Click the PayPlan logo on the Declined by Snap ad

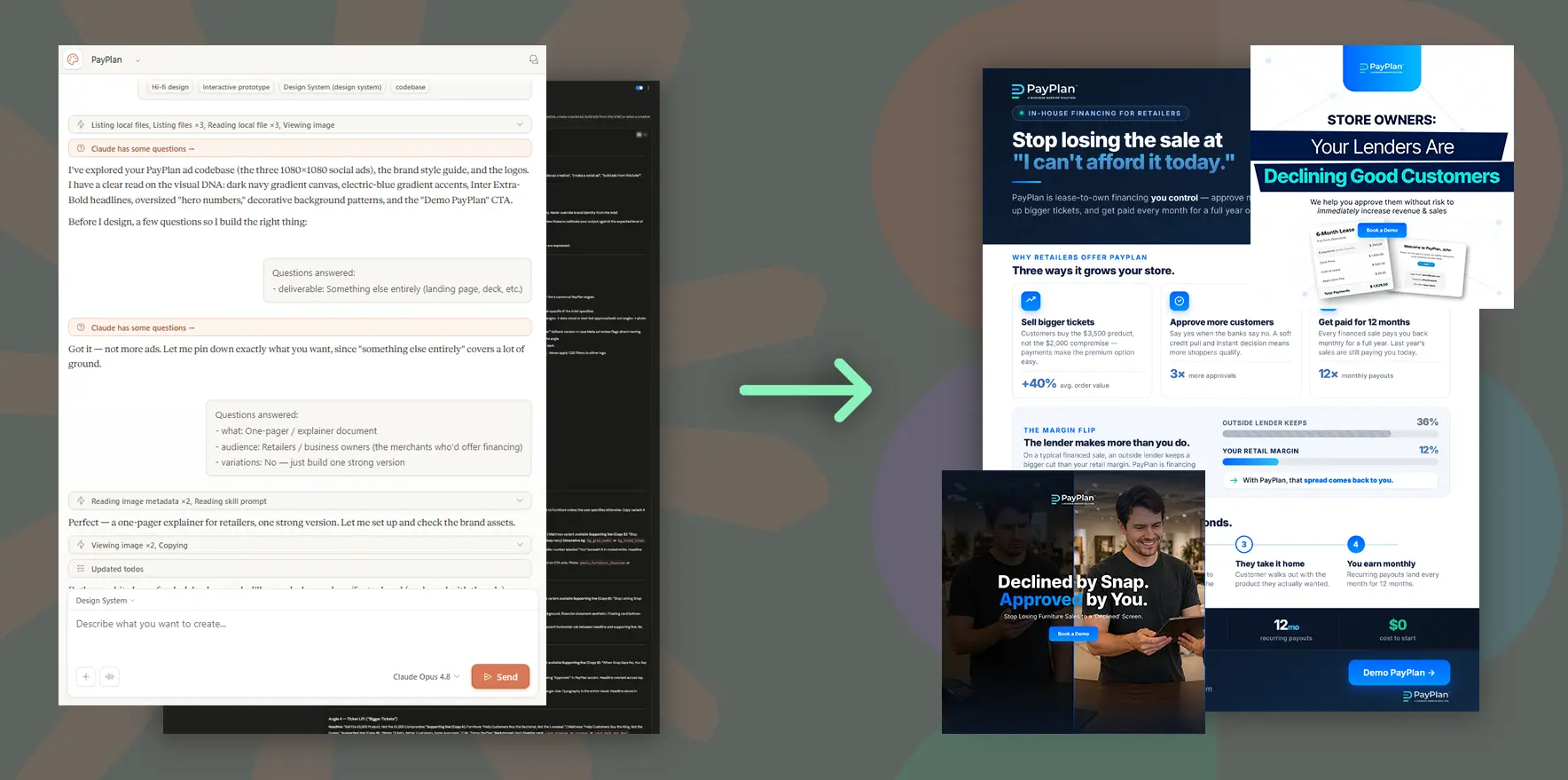[x=1073, y=499]
